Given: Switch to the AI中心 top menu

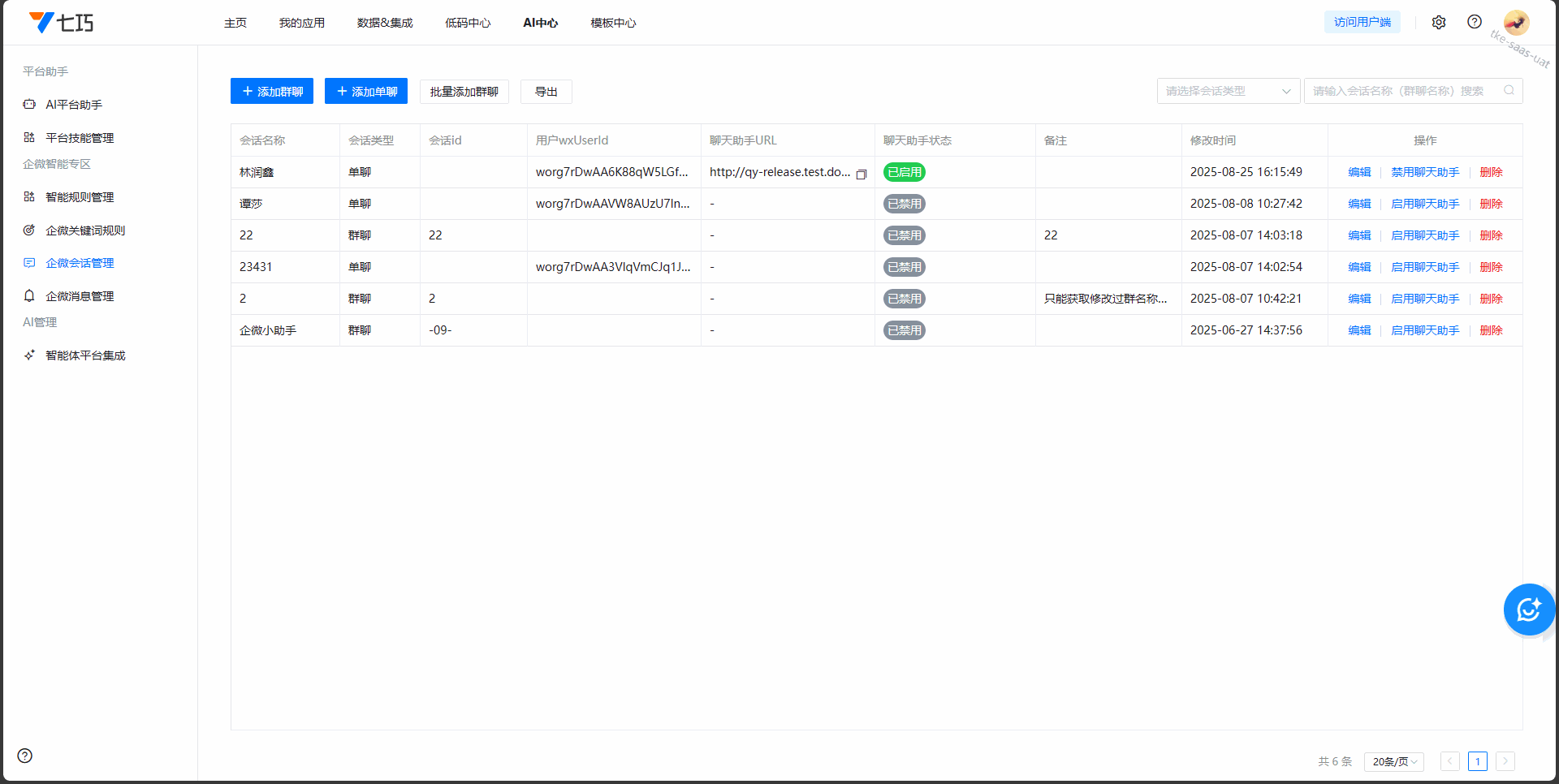Looking at the screenshot, I should [x=540, y=23].
